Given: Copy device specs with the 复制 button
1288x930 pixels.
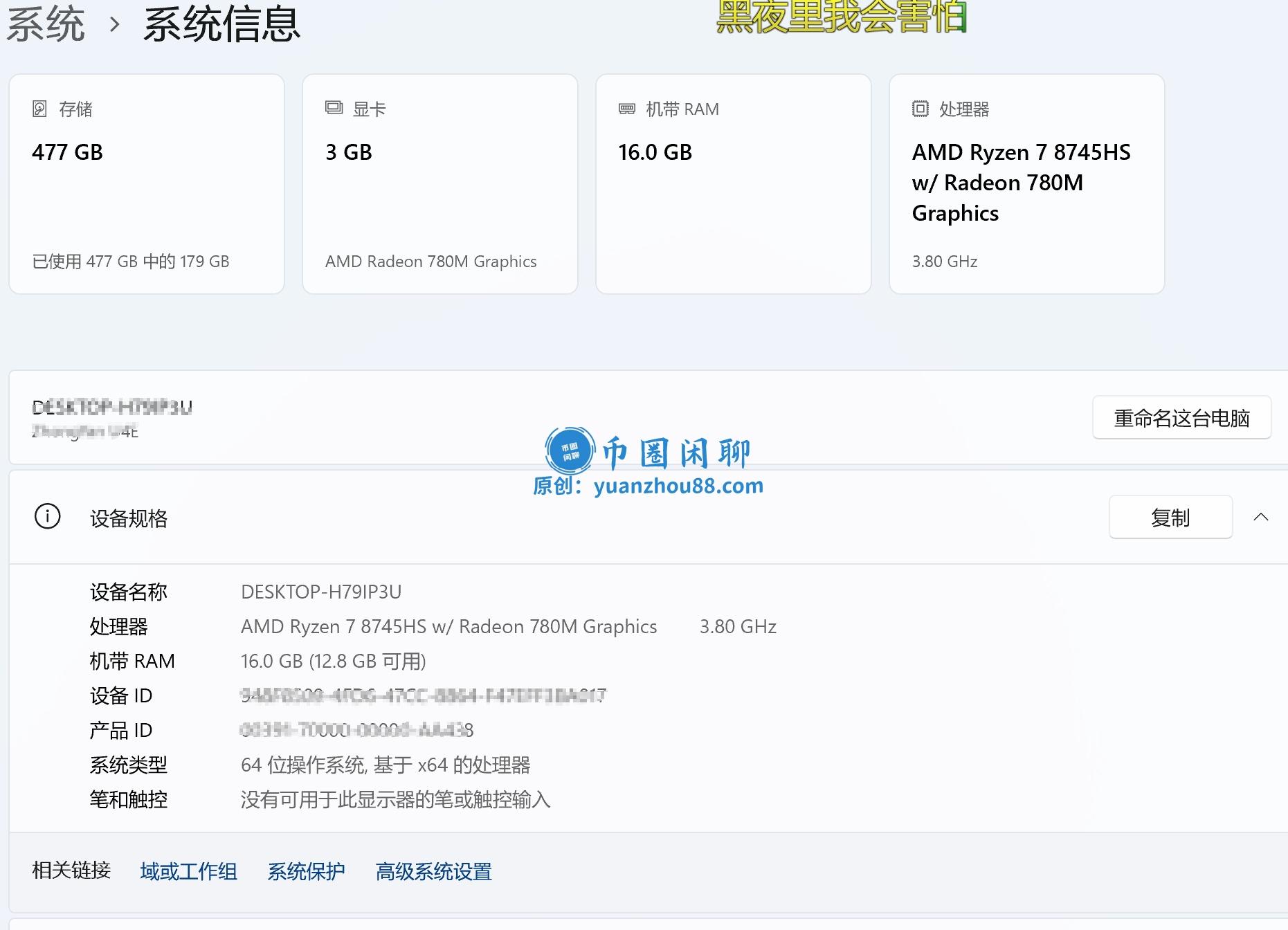Looking at the screenshot, I should pos(1170,517).
